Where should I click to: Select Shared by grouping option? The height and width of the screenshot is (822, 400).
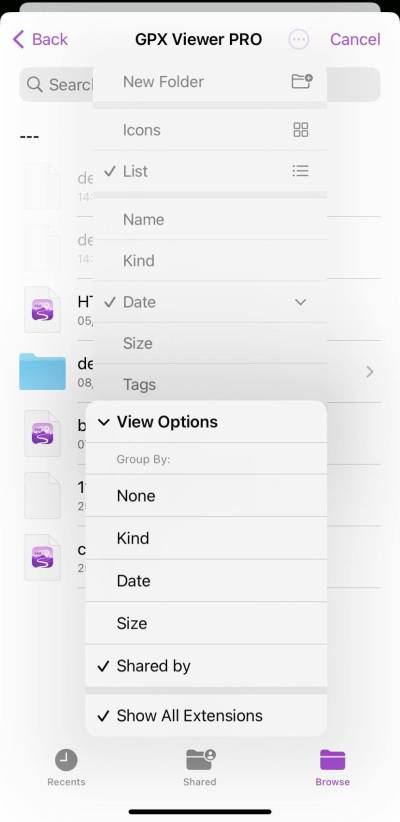click(206, 666)
